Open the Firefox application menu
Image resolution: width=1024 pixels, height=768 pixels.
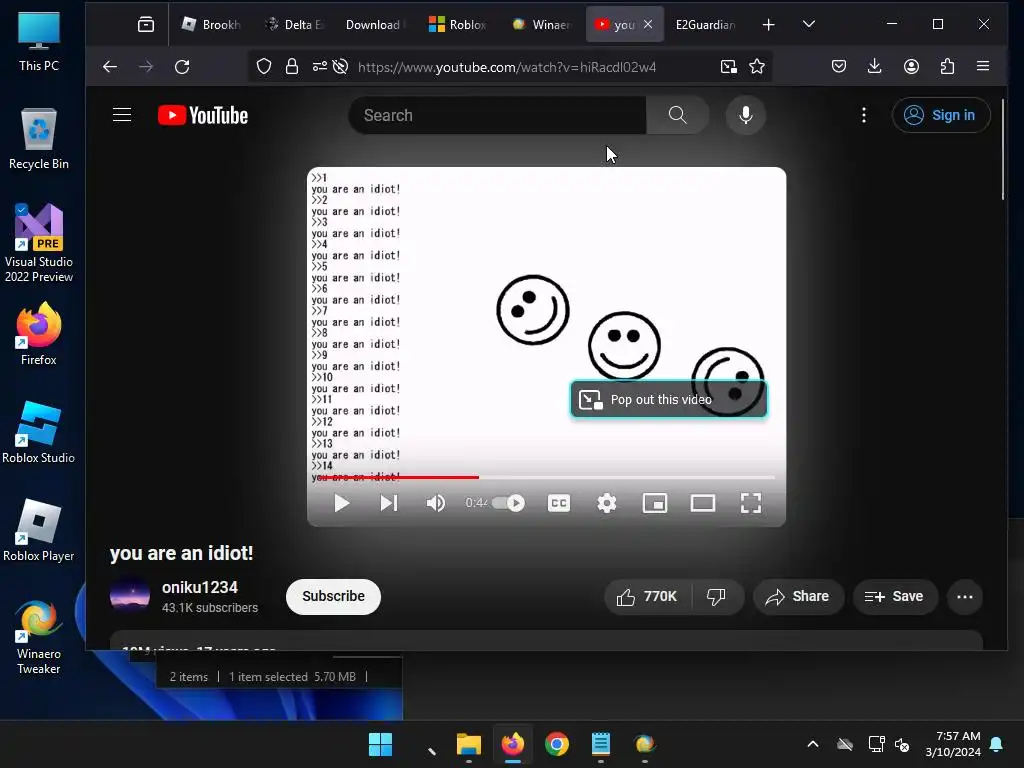click(983, 67)
